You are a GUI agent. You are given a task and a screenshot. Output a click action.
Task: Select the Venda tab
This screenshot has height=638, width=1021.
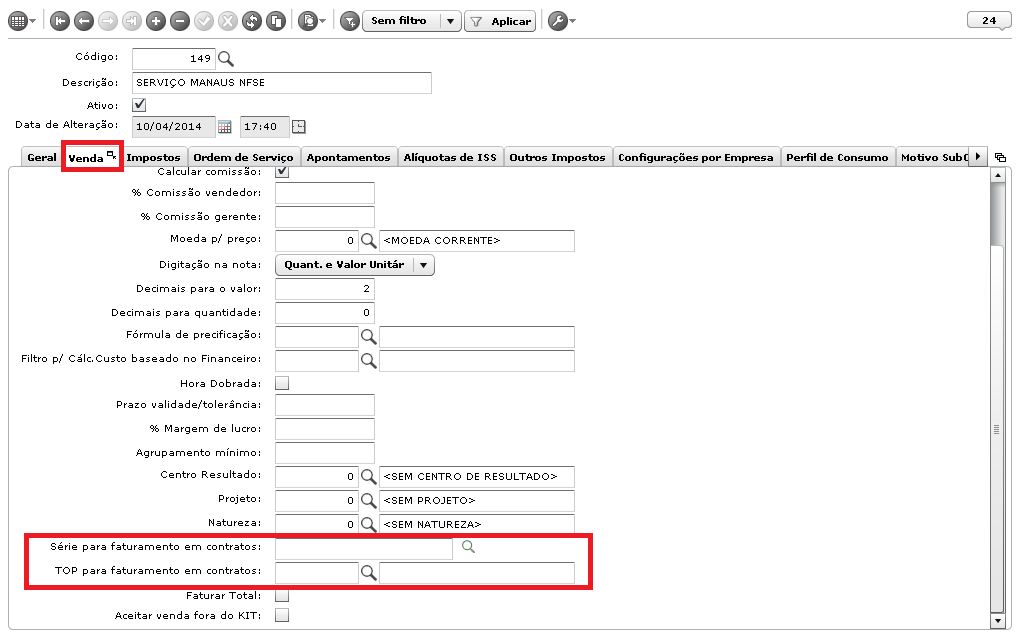pos(92,158)
